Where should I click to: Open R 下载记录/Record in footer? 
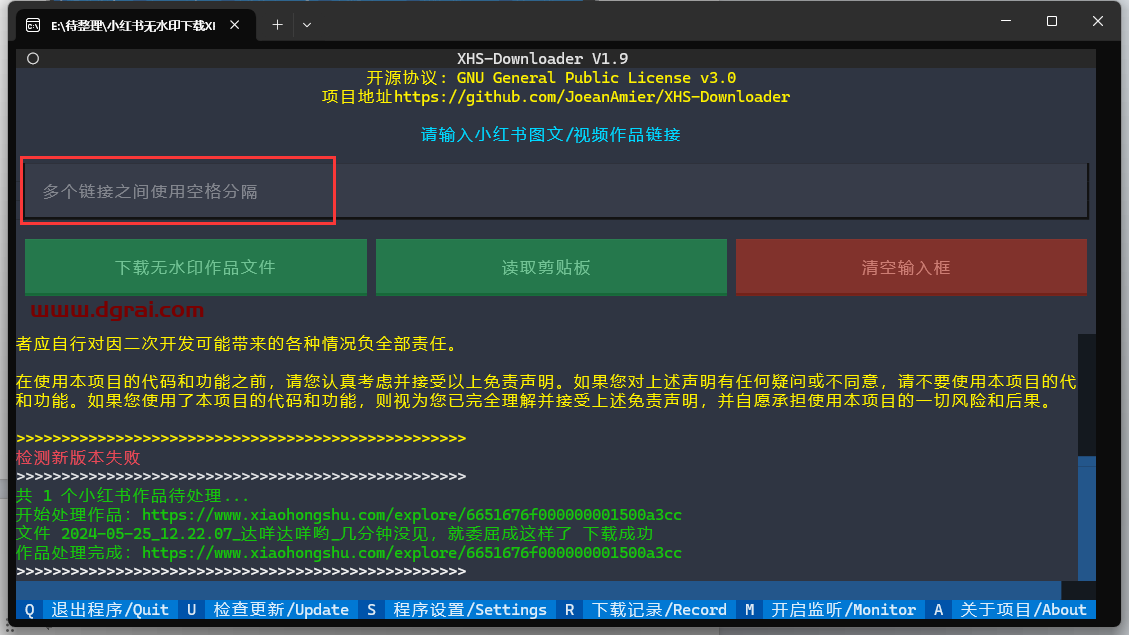click(646, 610)
